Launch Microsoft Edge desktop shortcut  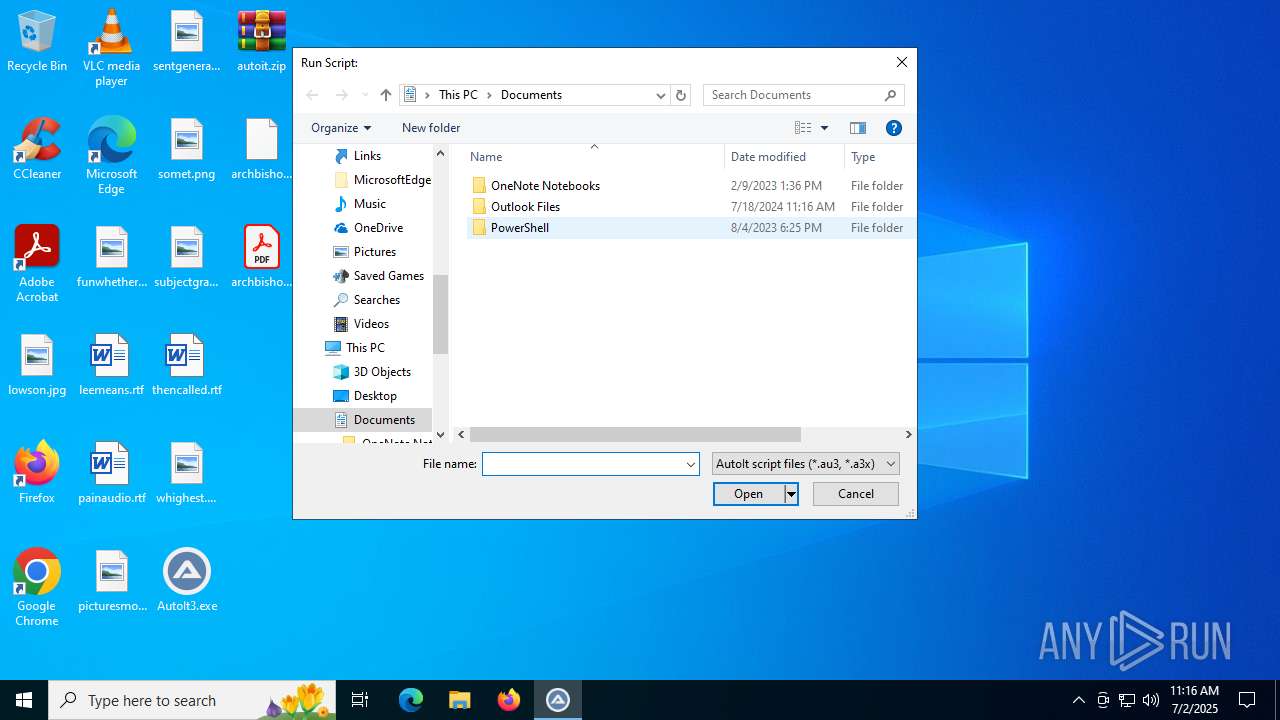(111, 155)
